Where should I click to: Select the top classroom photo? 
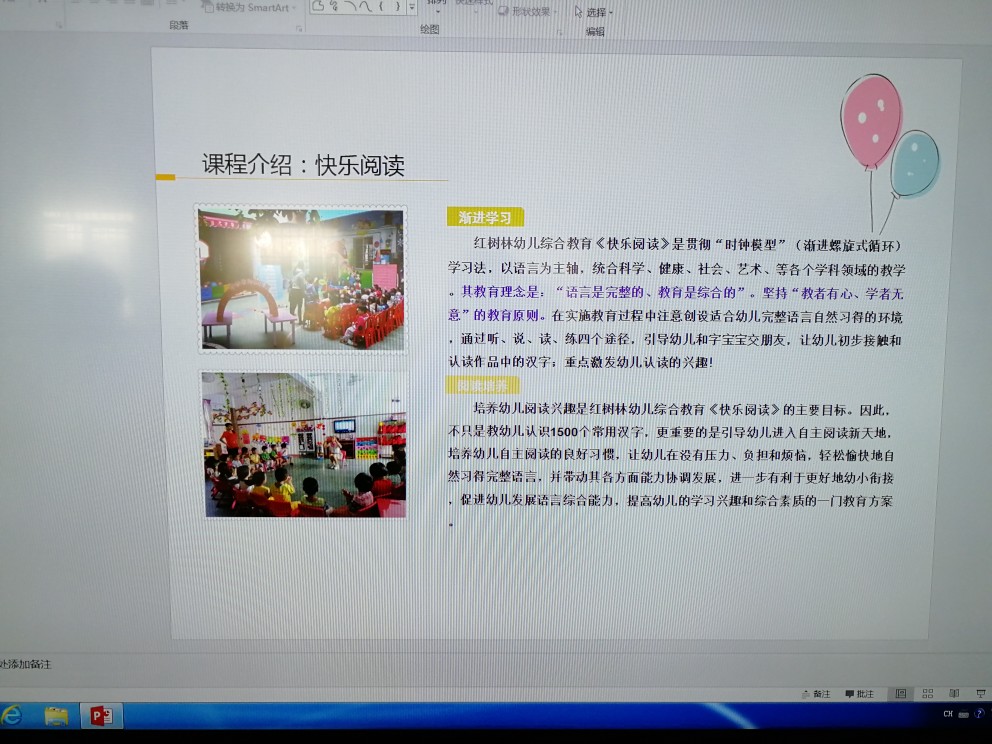[x=301, y=278]
